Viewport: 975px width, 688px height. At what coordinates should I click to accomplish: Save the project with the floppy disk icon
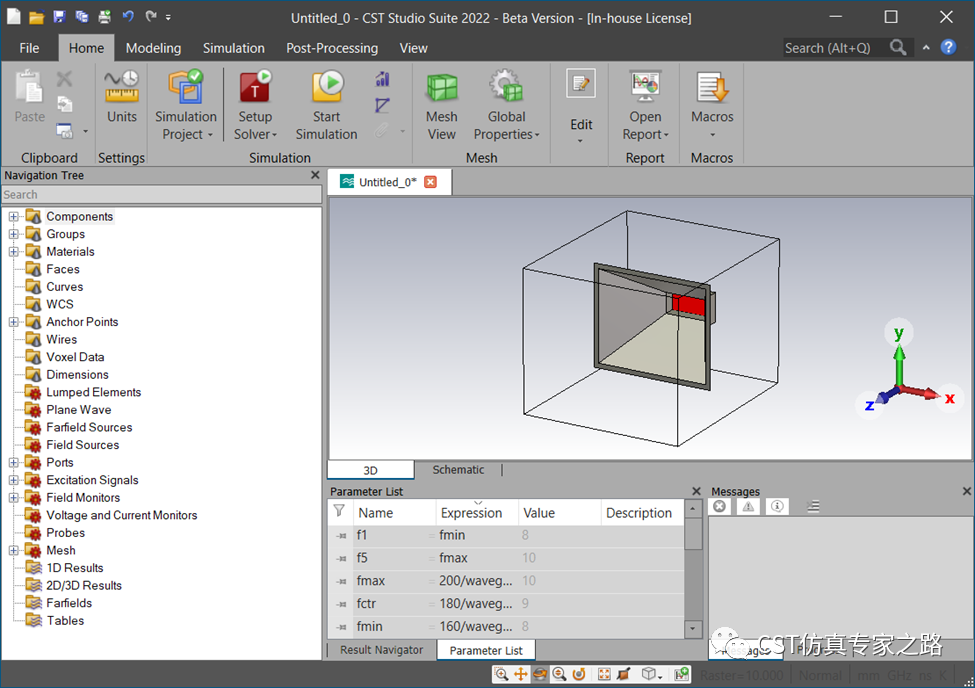click(59, 17)
